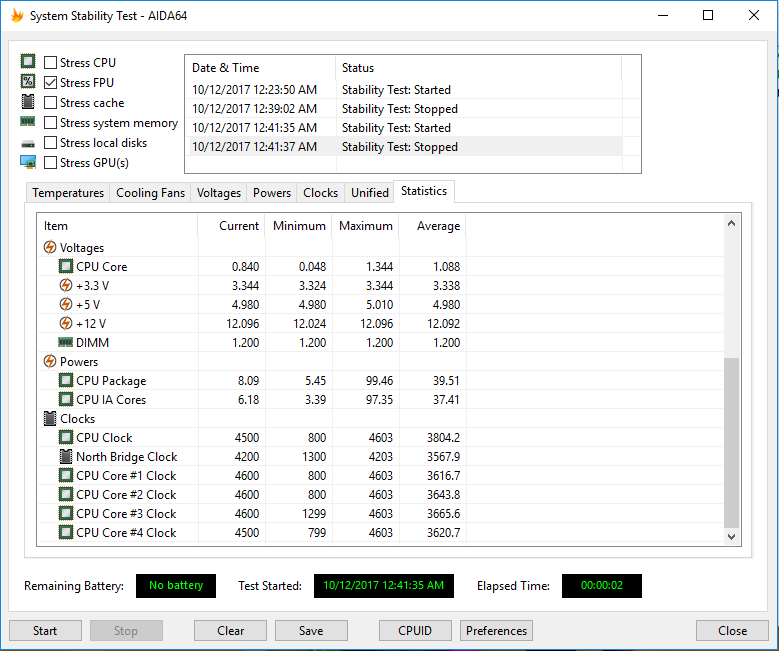Click the Maximum column header

[366, 226]
